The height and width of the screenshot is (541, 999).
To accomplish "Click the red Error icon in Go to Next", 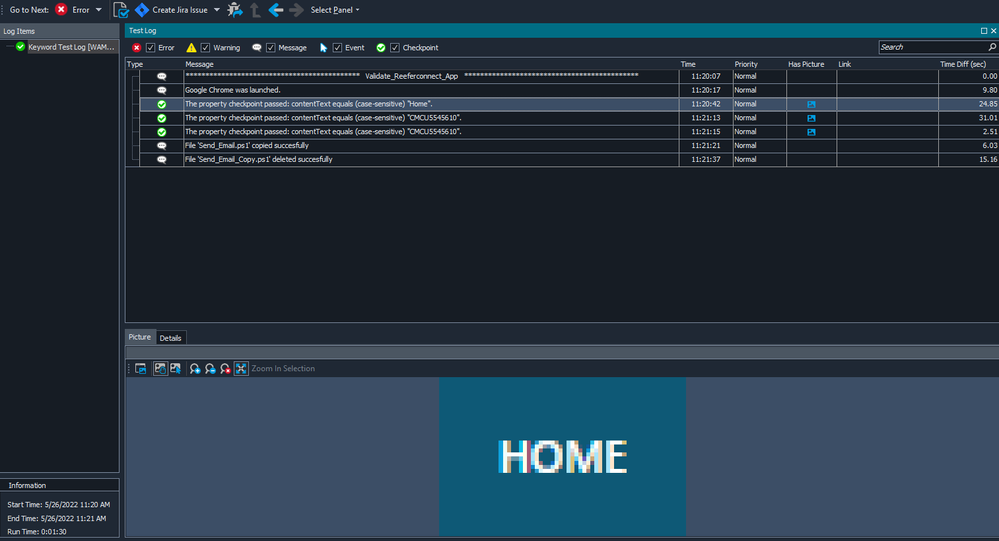I will (62, 10).
